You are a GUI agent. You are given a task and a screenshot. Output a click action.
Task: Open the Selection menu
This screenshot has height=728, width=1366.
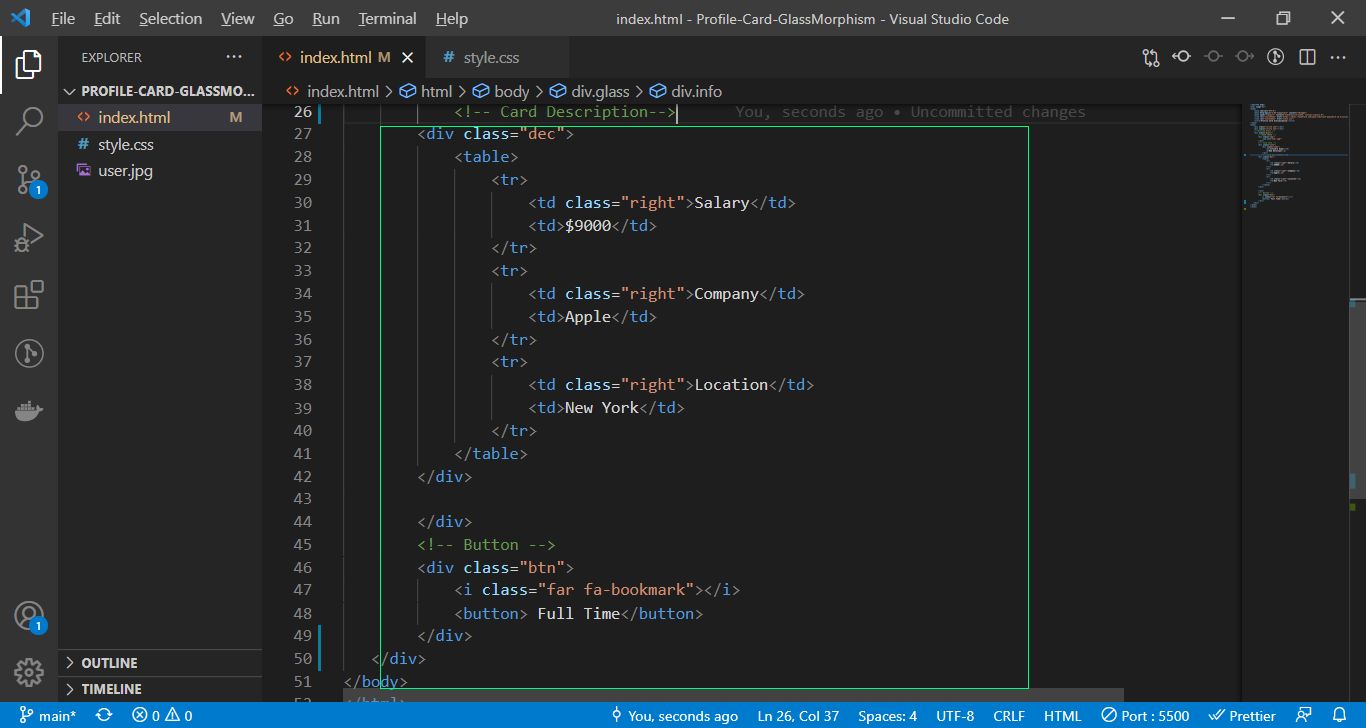[170, 18]
